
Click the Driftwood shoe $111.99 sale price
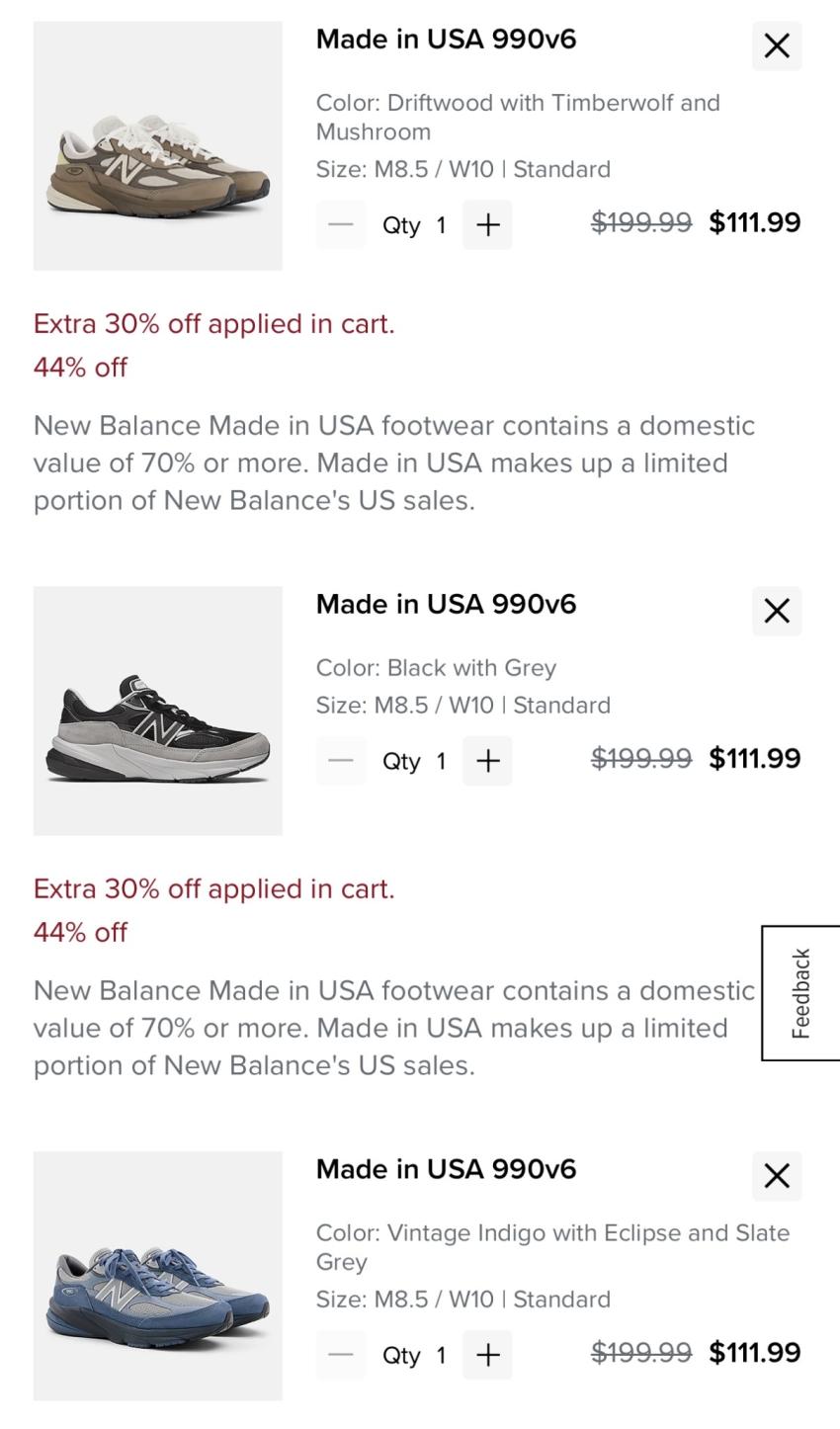coord(754,222)
